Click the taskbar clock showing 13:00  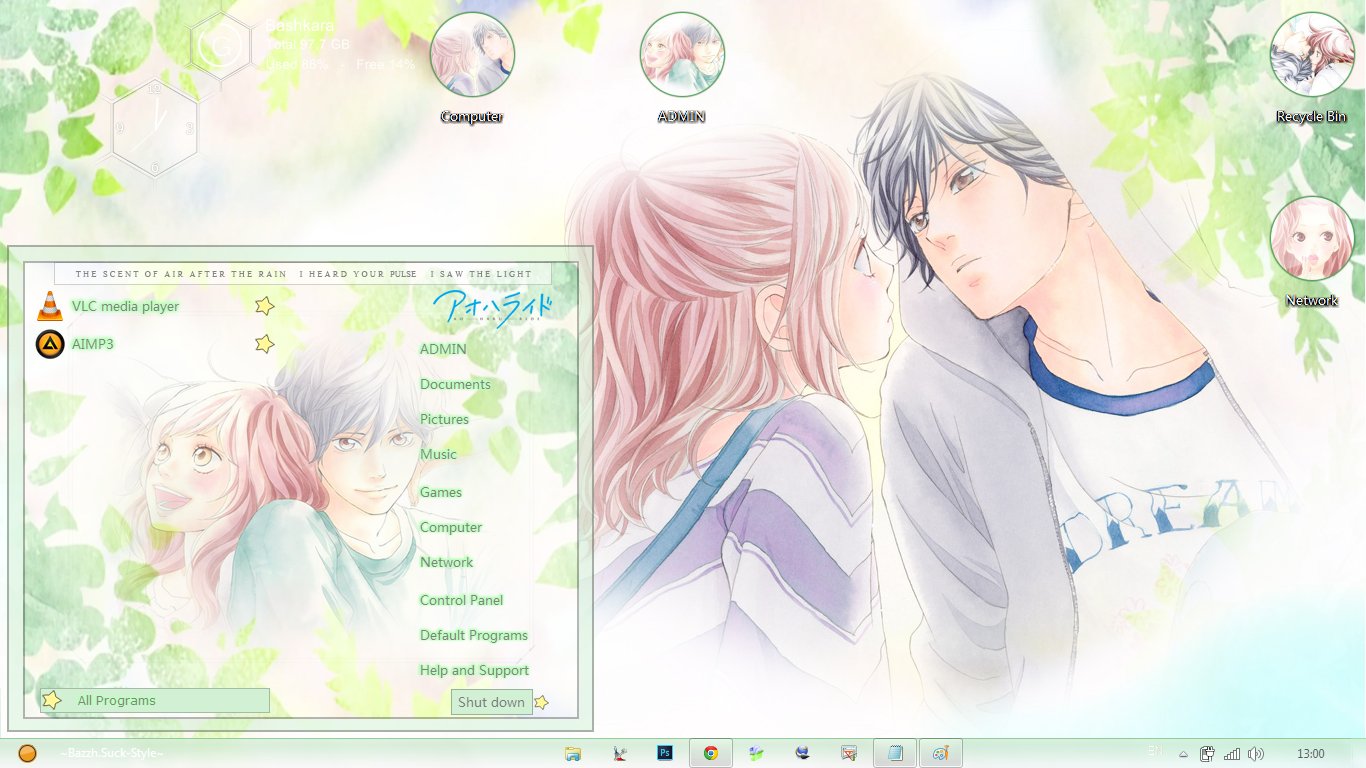(1311, 754)
